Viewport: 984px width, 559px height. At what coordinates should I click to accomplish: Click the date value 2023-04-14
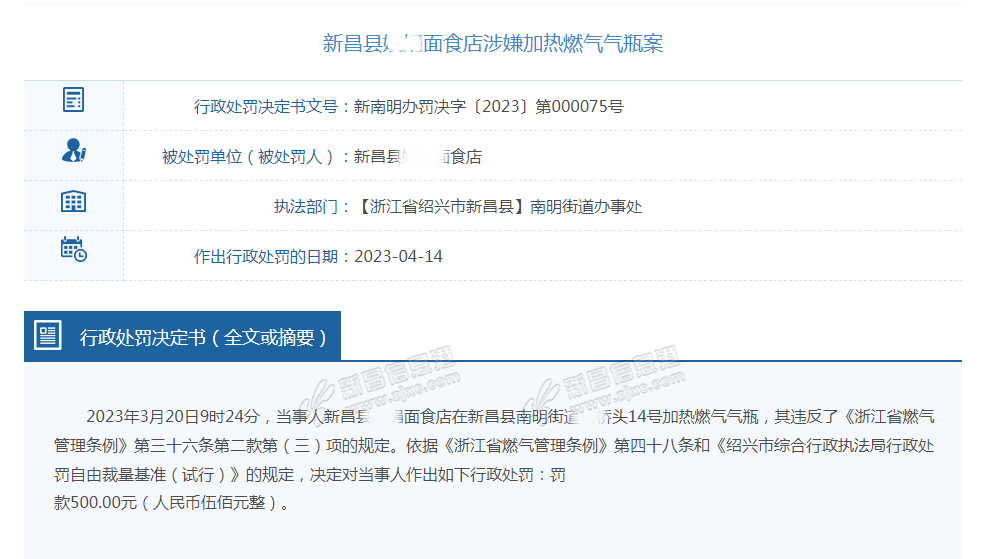(x=398, y=256)
